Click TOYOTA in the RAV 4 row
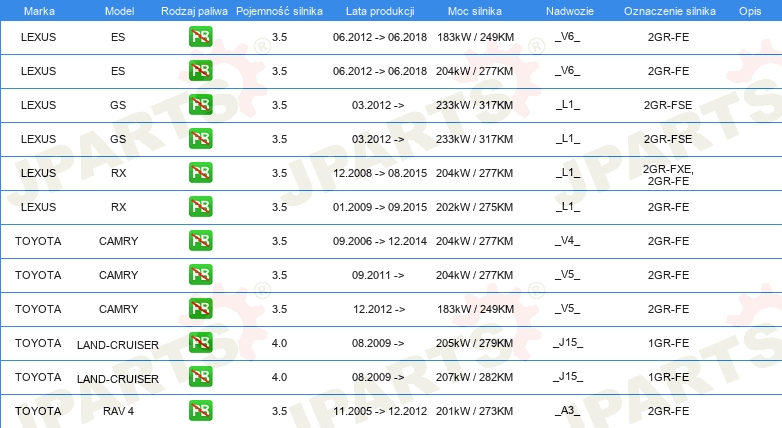This screenshot has width=782, height=428. [x=38, y=411]
